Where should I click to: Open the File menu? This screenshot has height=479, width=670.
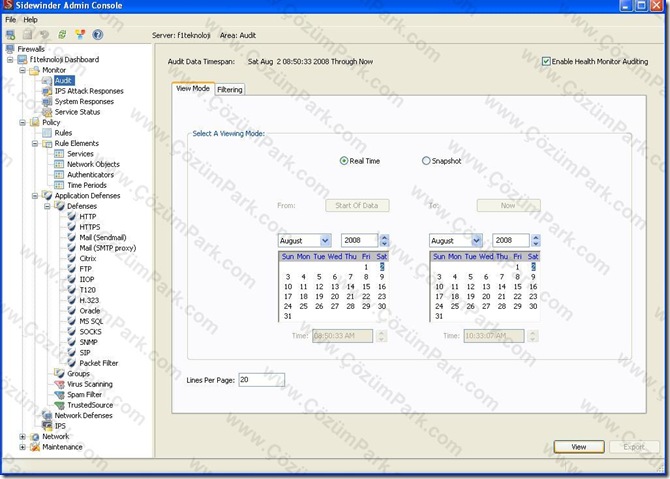point(10,20)
